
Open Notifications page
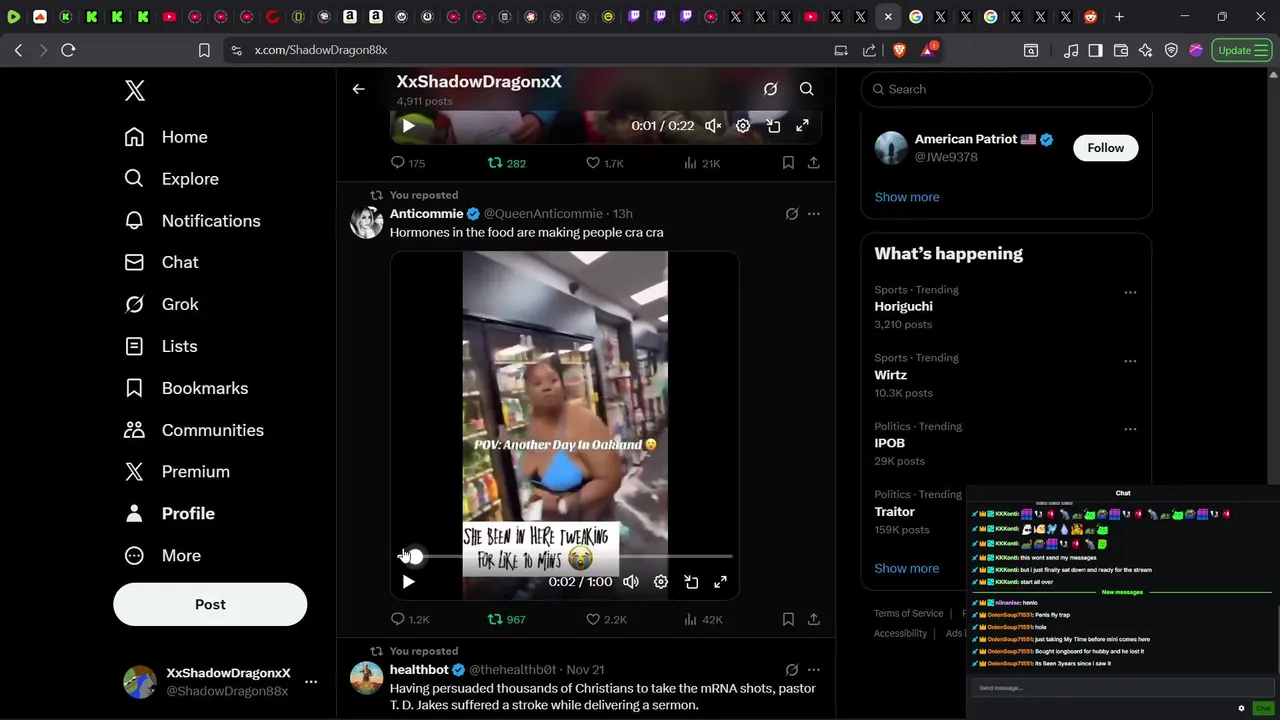coord(192,221)
